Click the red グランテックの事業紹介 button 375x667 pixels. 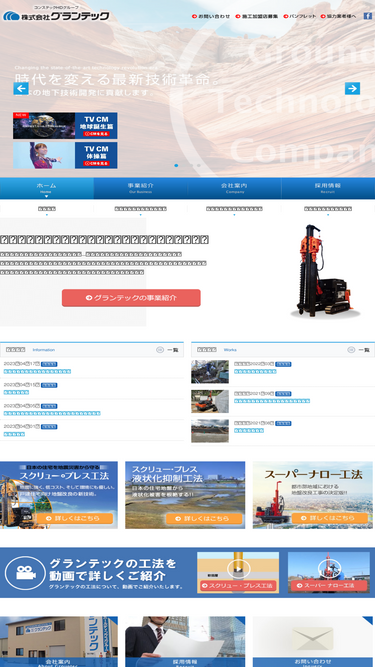[x=131, y=298]
